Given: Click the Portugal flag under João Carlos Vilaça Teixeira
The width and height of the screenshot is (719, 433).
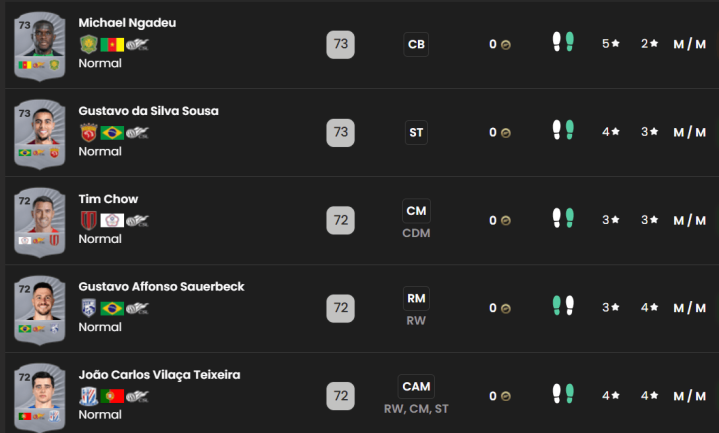Looking at the screenshot, I should pyautogui.click(x=112, y=395).
